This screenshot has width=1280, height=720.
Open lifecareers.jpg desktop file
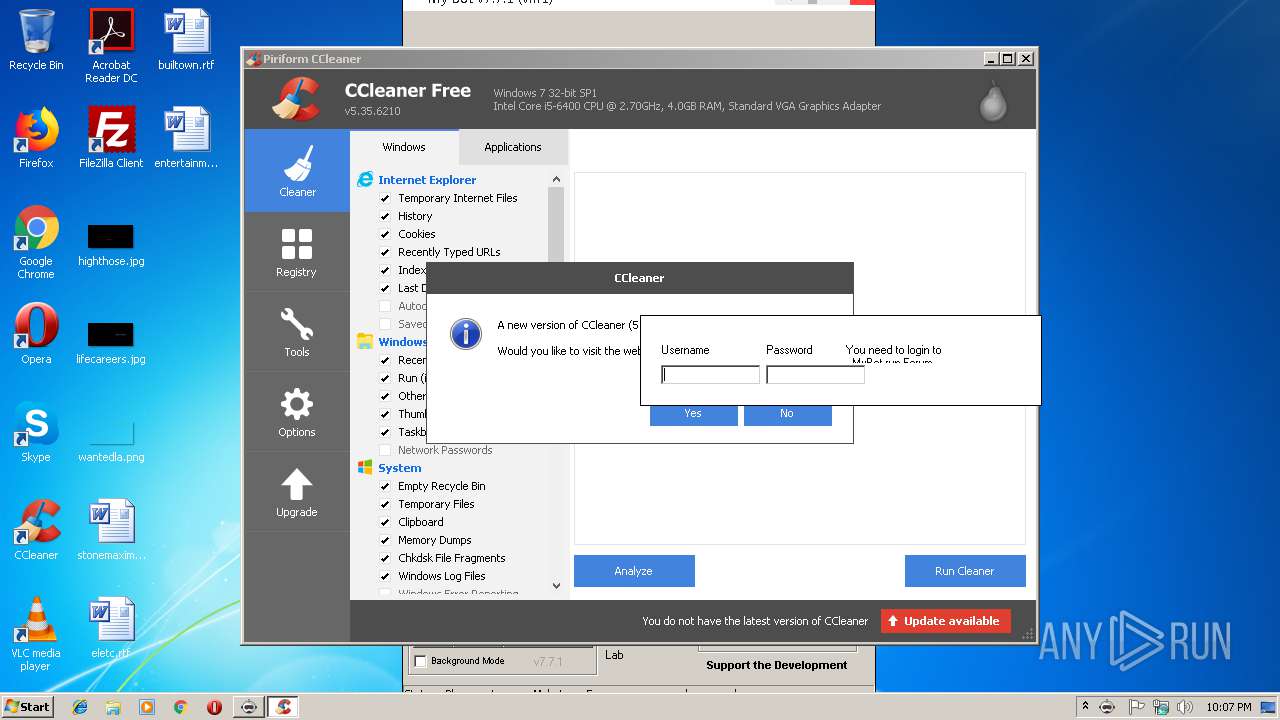click(x=111, y=344)
